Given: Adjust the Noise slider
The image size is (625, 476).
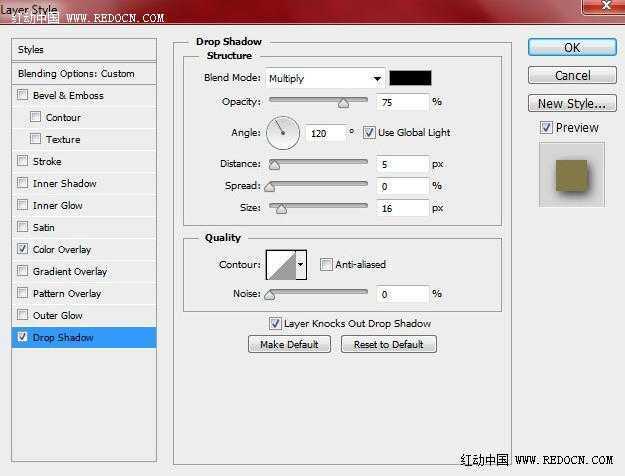Looking at the screenshot, I should point(270,294).
